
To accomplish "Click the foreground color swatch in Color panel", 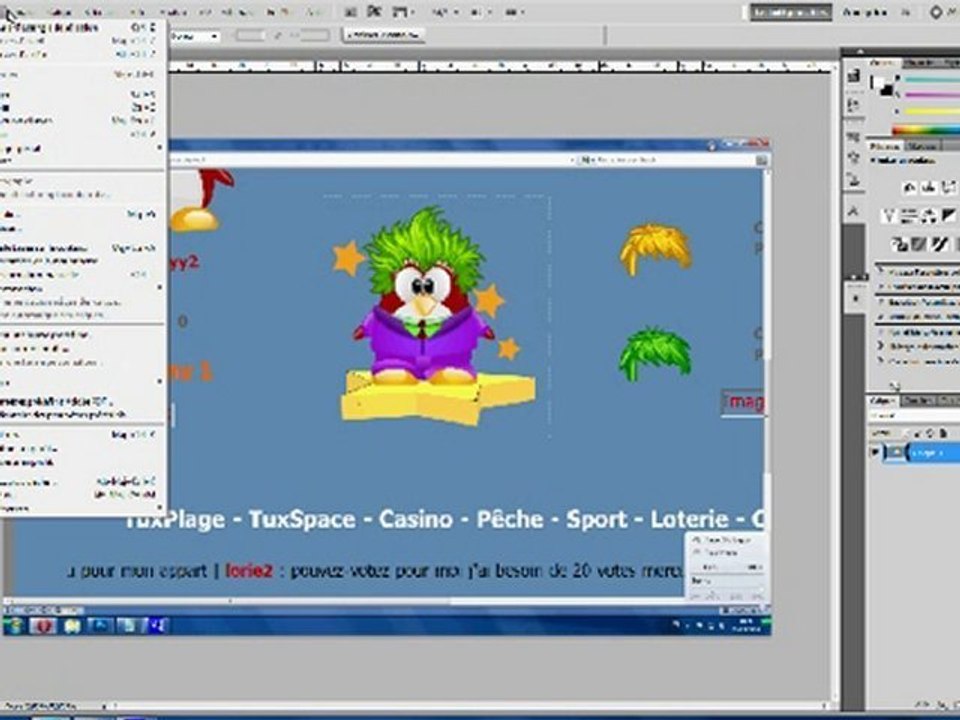I will click(879, 82).
